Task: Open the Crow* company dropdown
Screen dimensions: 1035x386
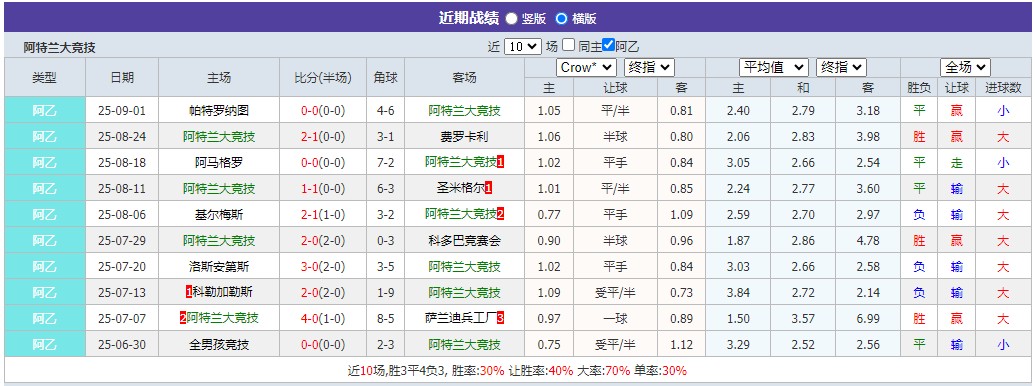Action: coord(587,67)
